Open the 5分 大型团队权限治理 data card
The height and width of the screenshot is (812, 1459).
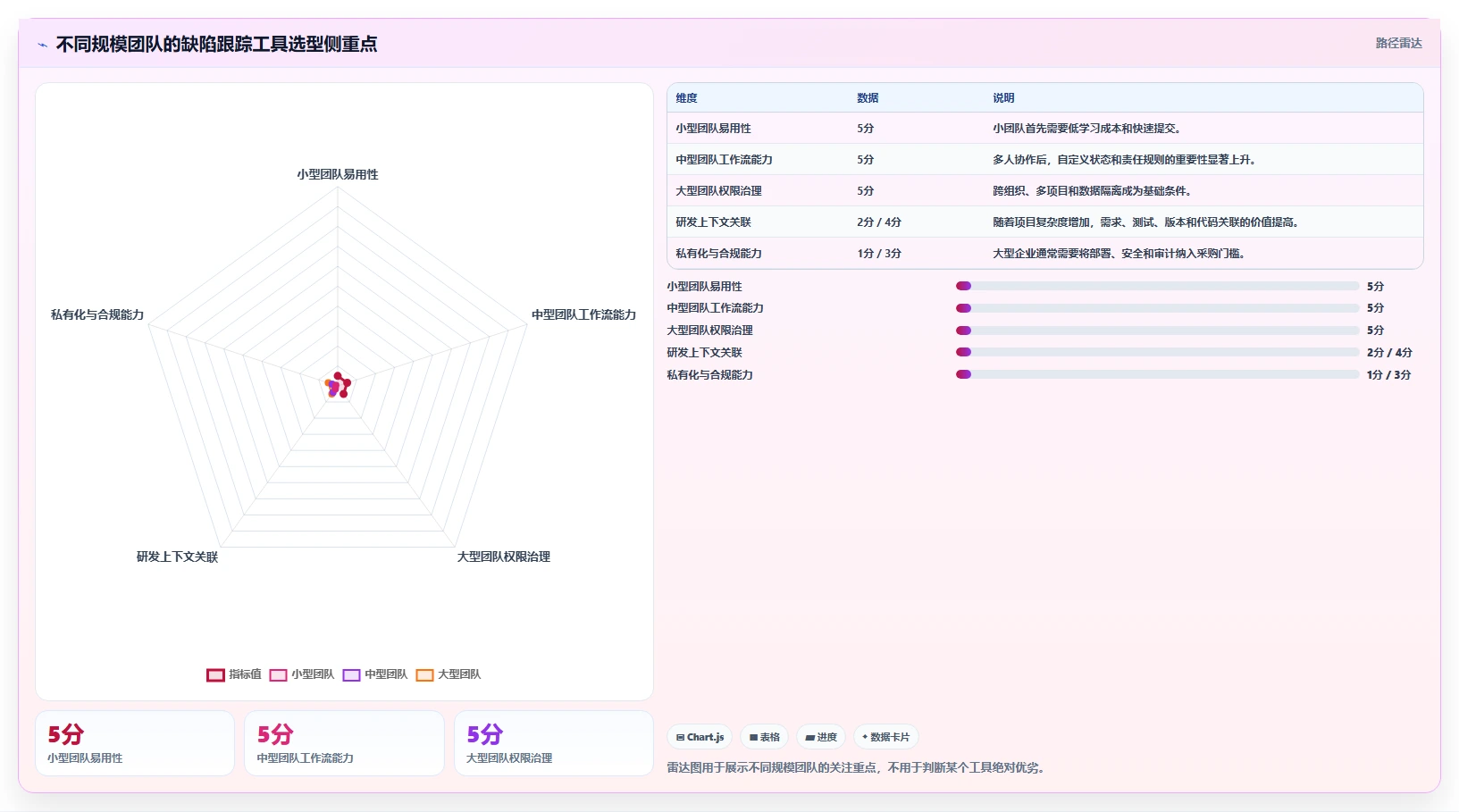(x=554, y=743)
